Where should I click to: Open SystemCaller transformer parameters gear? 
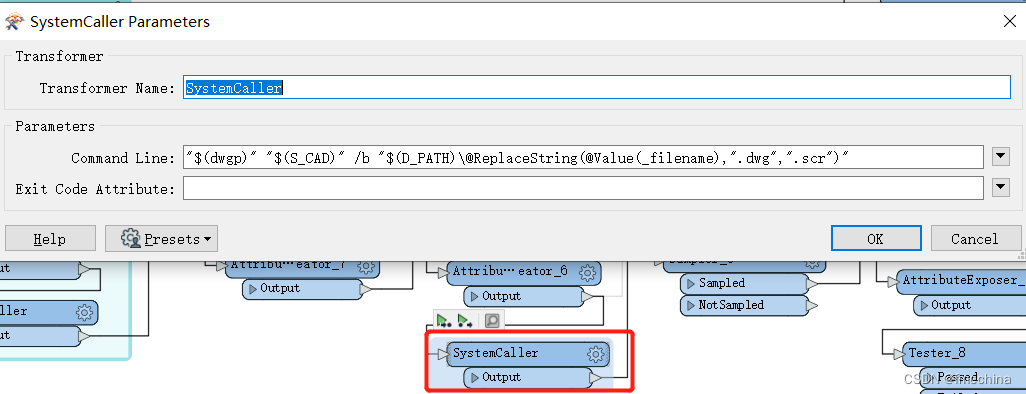[595, 354]
